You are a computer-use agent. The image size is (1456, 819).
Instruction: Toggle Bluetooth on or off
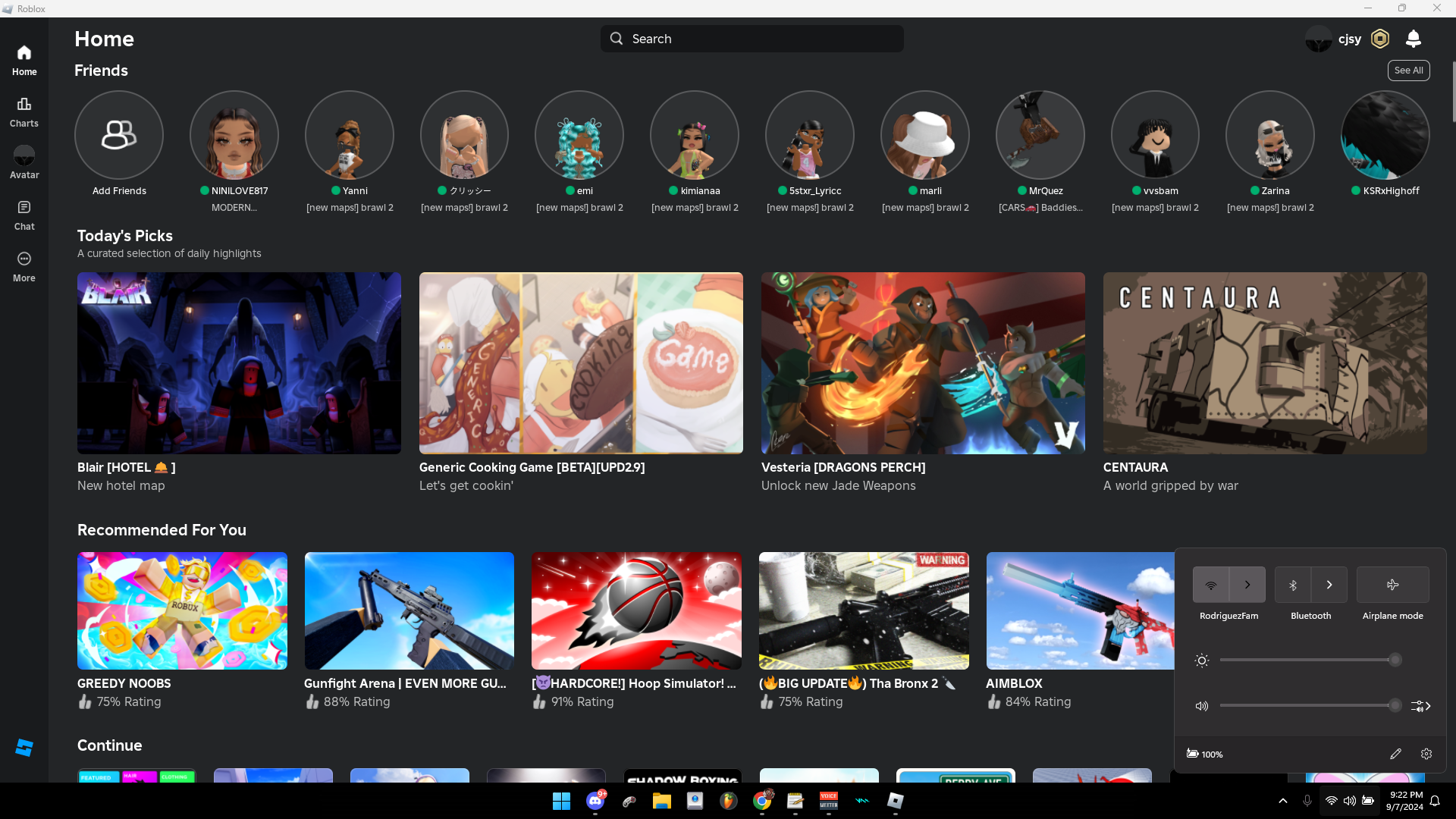(x=1293, y=585)
